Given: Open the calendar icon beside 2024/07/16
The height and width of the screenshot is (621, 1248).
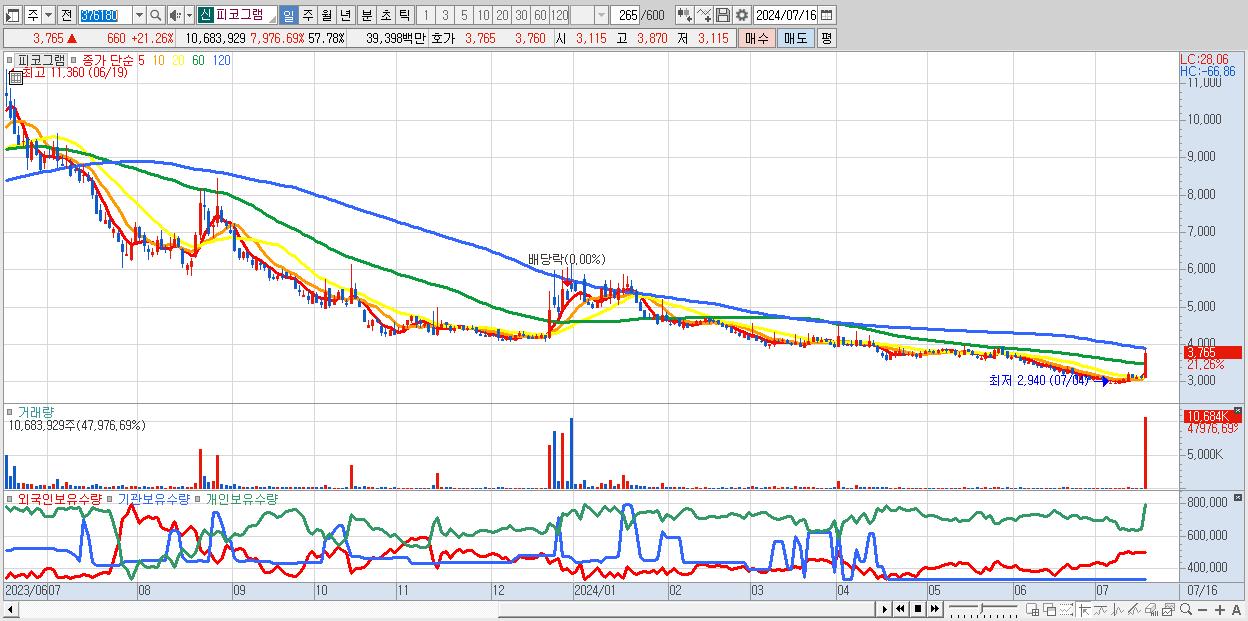Looking at the screenshot, I should click(x=826, y=15).
